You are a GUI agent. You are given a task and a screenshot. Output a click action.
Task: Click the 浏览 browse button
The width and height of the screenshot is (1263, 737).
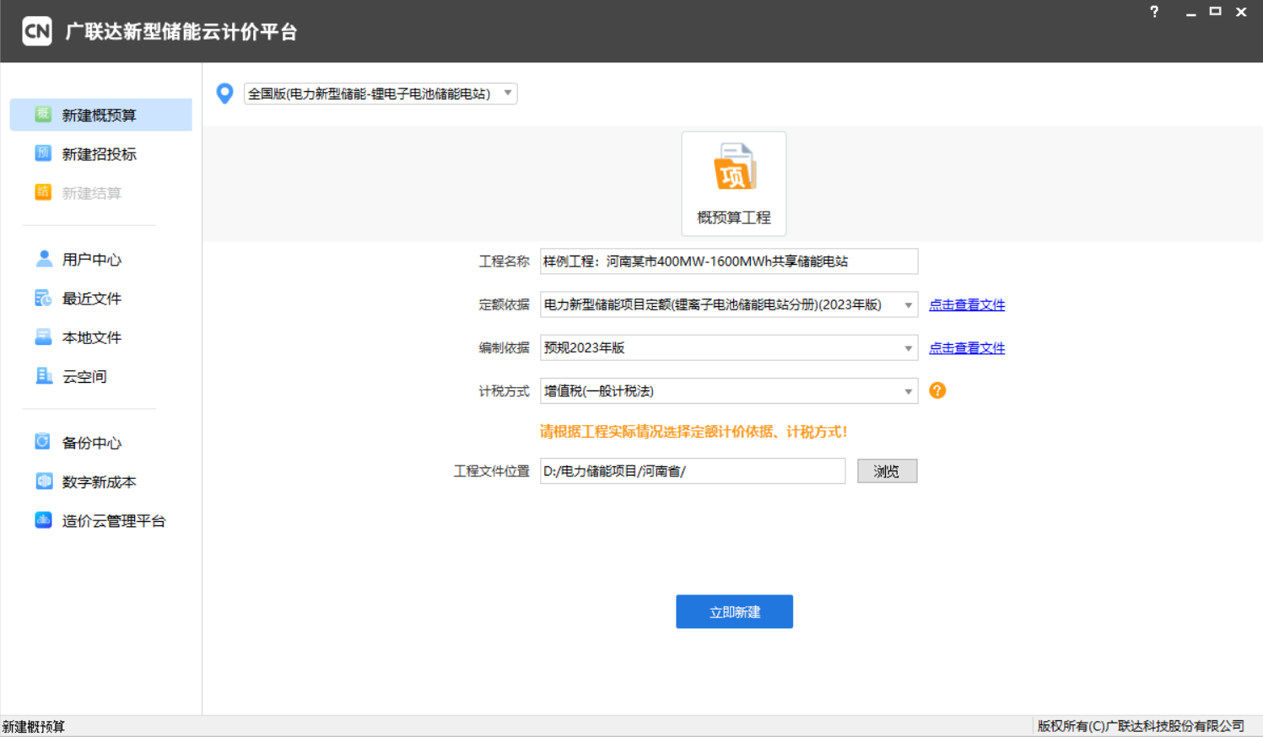pyautogui.click(x=887, y=471)
